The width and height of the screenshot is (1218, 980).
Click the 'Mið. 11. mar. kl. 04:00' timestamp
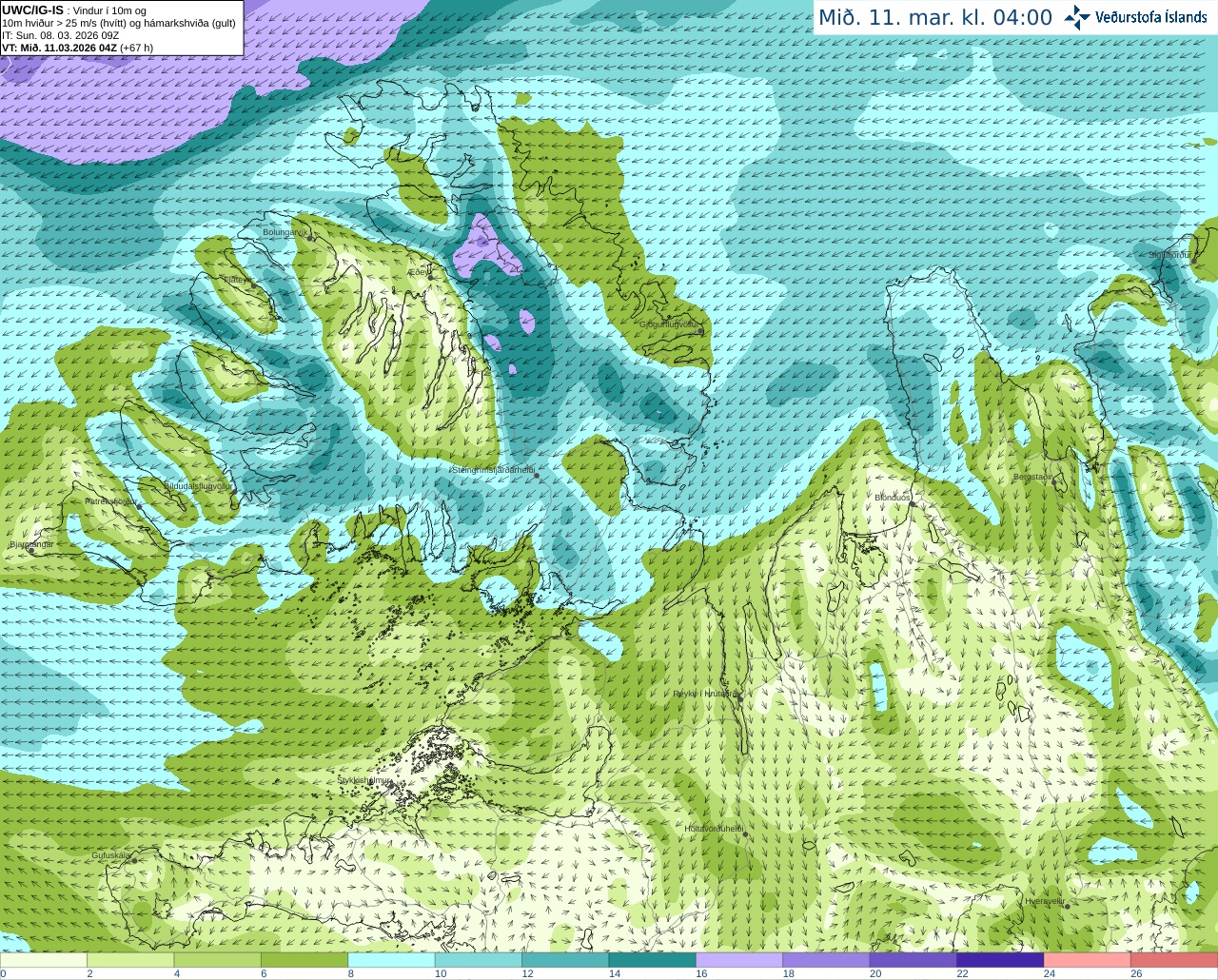935,18
